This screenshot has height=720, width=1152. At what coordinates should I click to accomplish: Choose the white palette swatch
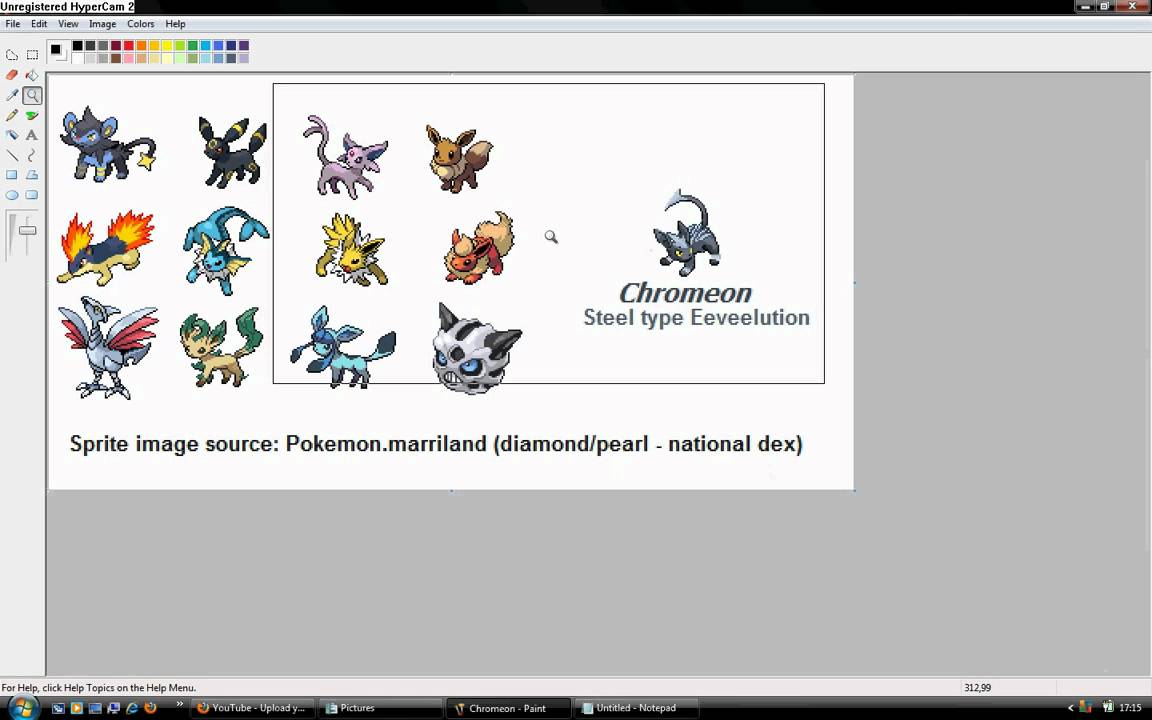(x=77, y=58)
